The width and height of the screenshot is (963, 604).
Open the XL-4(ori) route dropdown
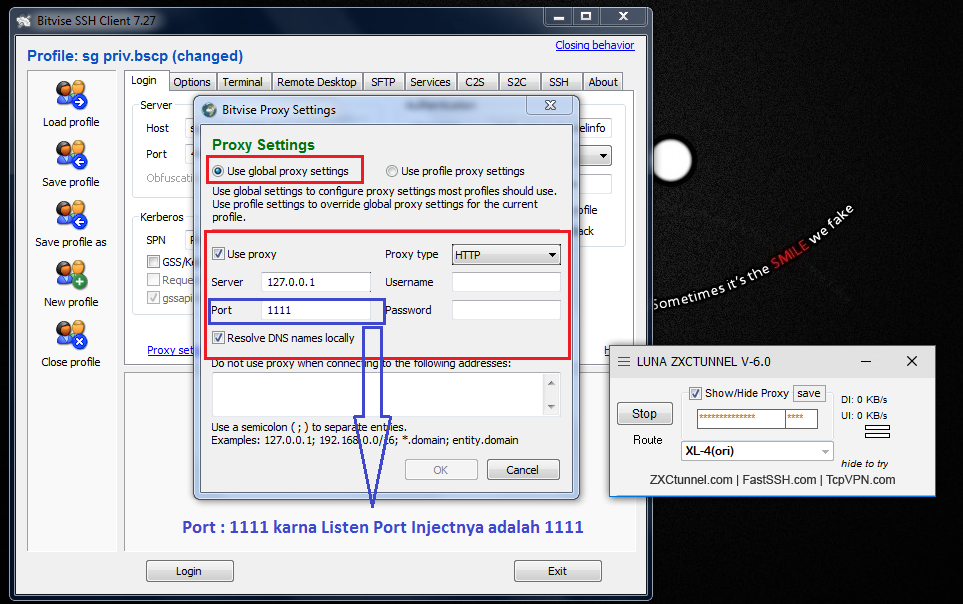(x=757, y=451)
